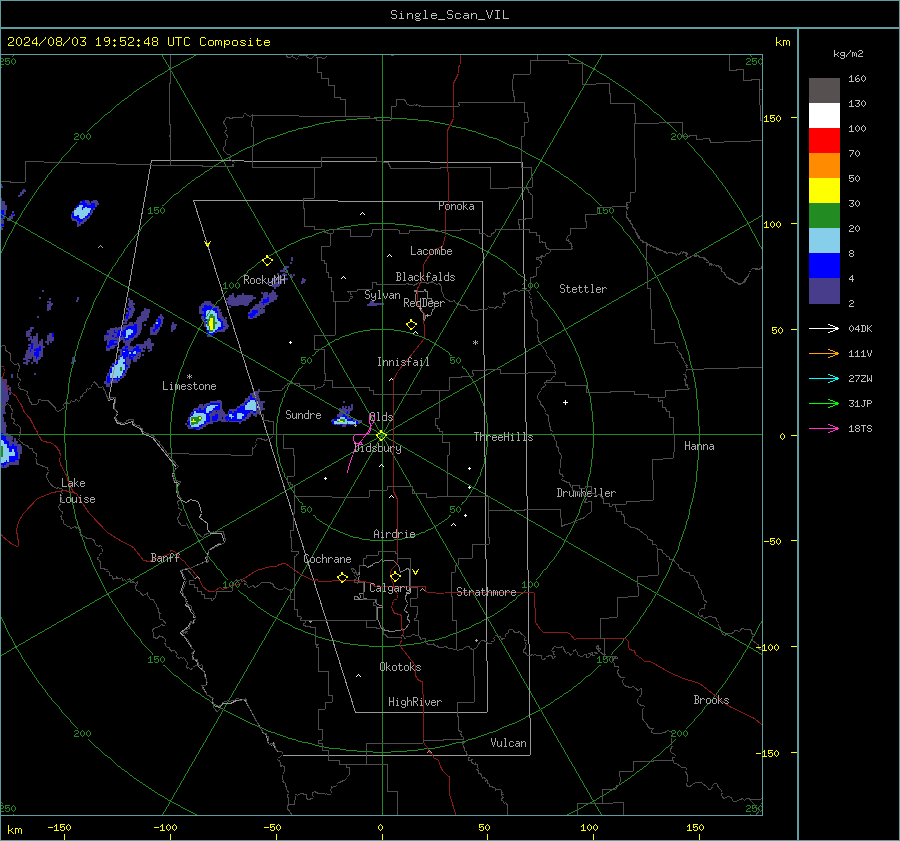Click the Banff label
This screenshot has width=900, height=841.
point(165,557)
